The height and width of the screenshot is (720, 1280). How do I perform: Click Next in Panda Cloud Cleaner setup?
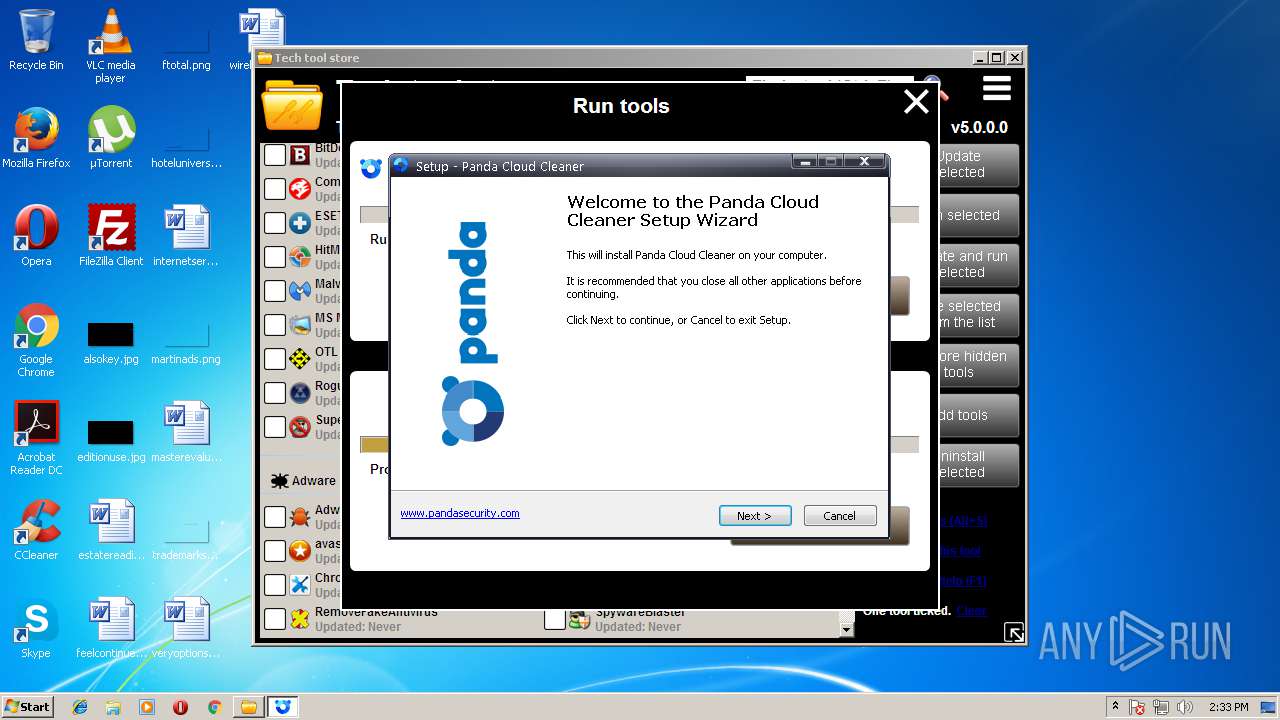(x=755, y=516)
